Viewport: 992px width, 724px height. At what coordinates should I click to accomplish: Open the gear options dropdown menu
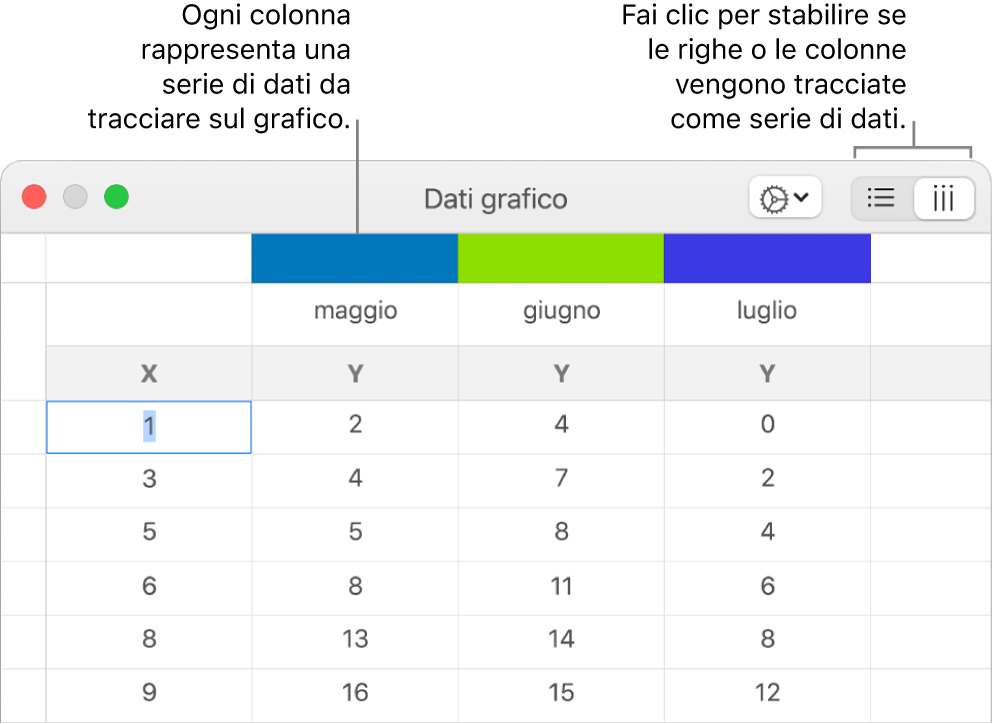pyautogui.click(x=784, y=199)
